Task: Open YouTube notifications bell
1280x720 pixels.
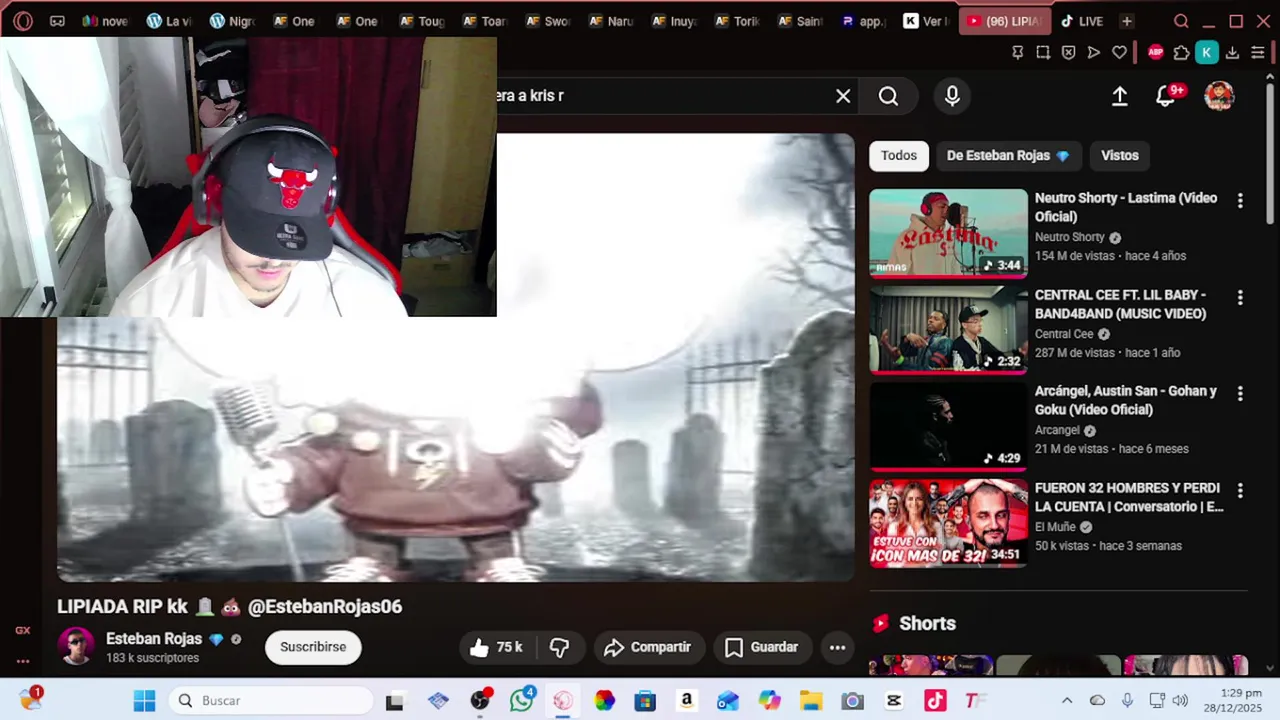Action: pos(1166,96)
